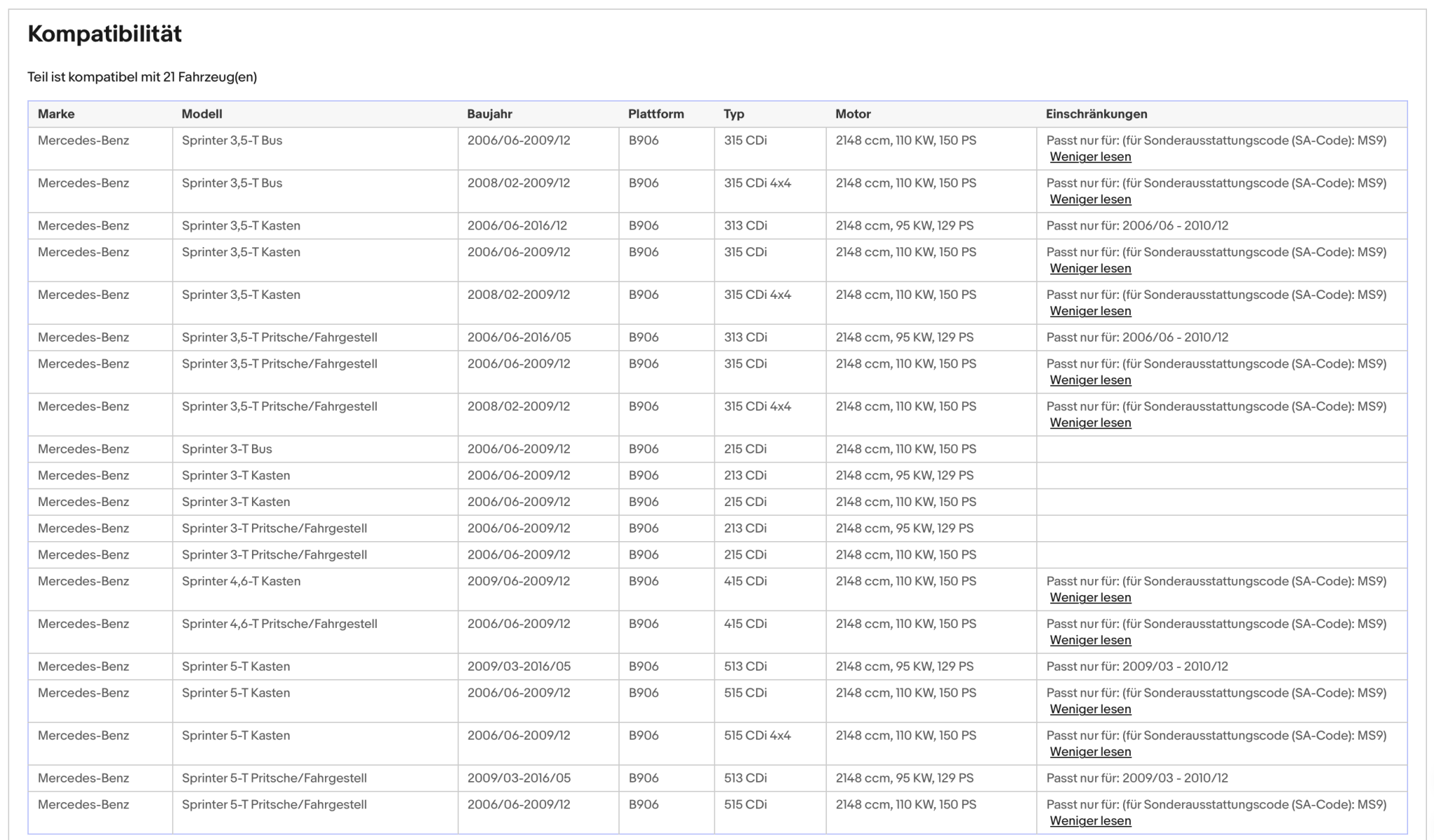Screen dimensions: 1434x840
Task: Click Weniger lesen for 5-T Kasten 515 CDi
Action: click(x=1090, y=709)
